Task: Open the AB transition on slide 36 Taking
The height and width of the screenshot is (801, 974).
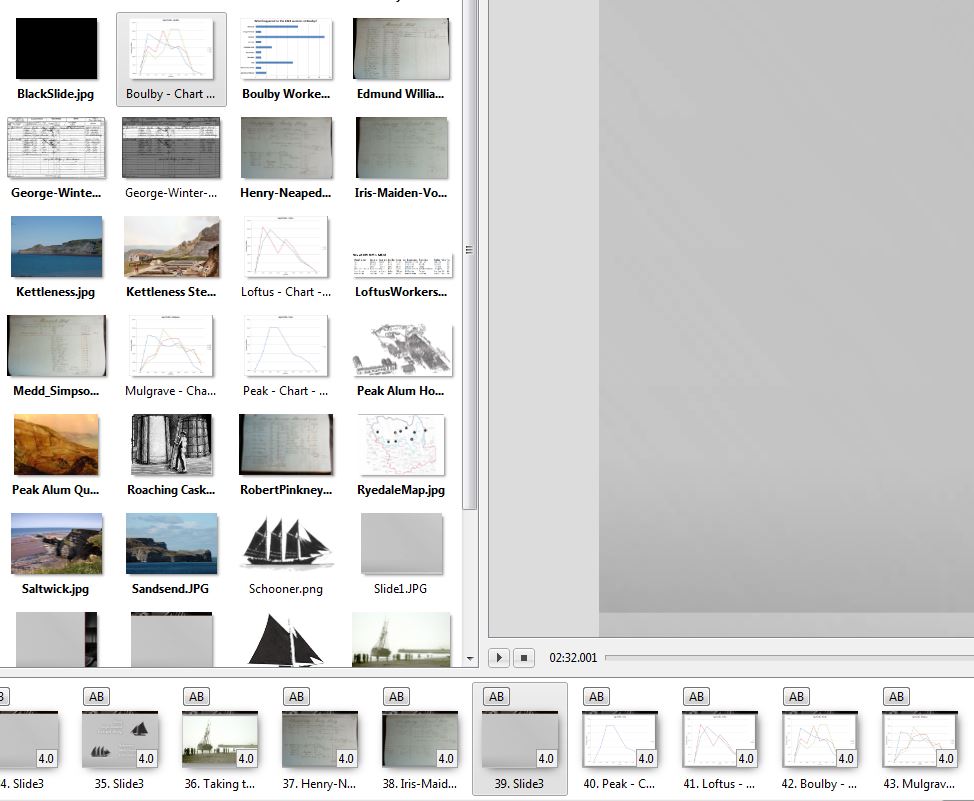Action: click(197, 697)
